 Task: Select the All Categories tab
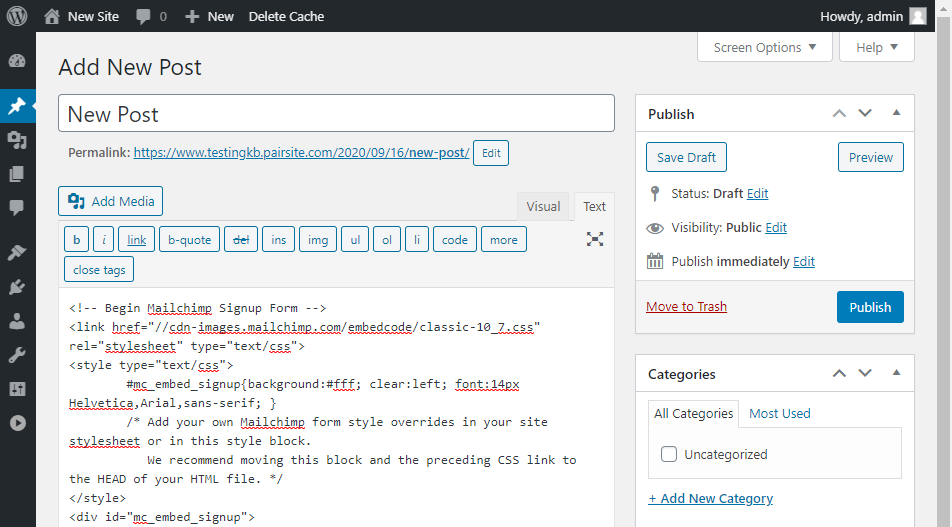tap(693, 413)
